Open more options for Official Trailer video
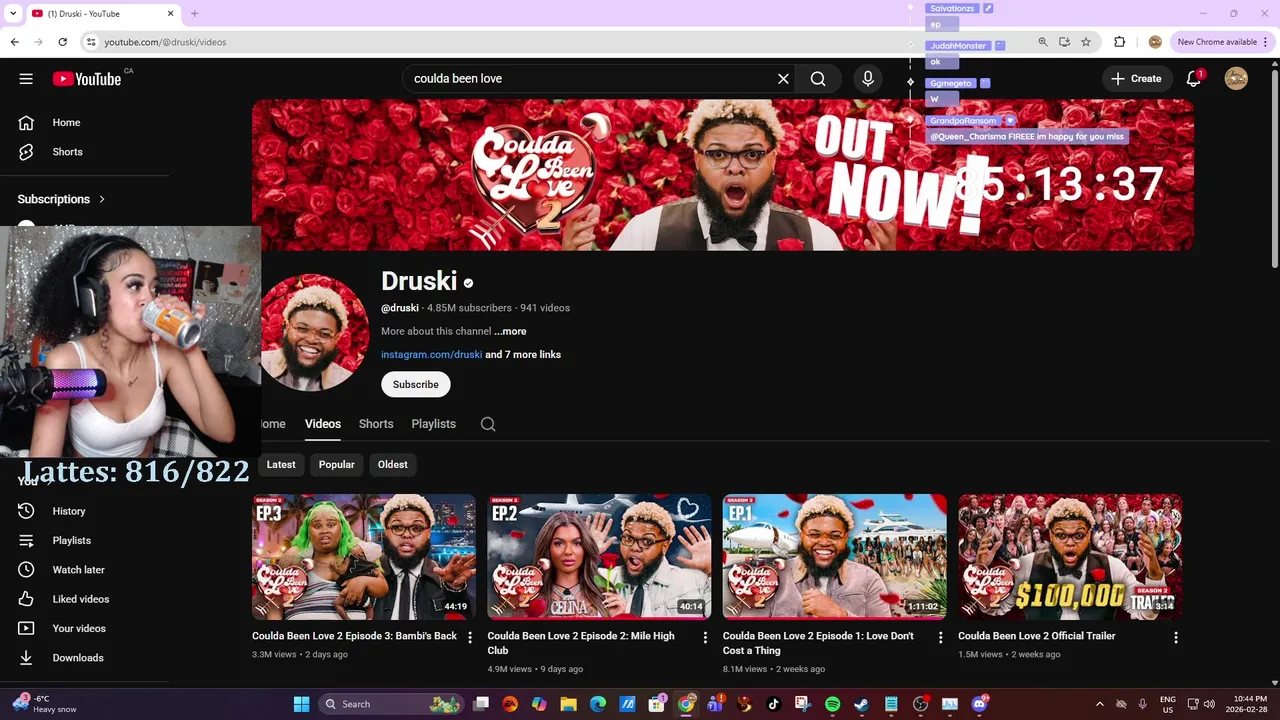 tap(1176, 637)
